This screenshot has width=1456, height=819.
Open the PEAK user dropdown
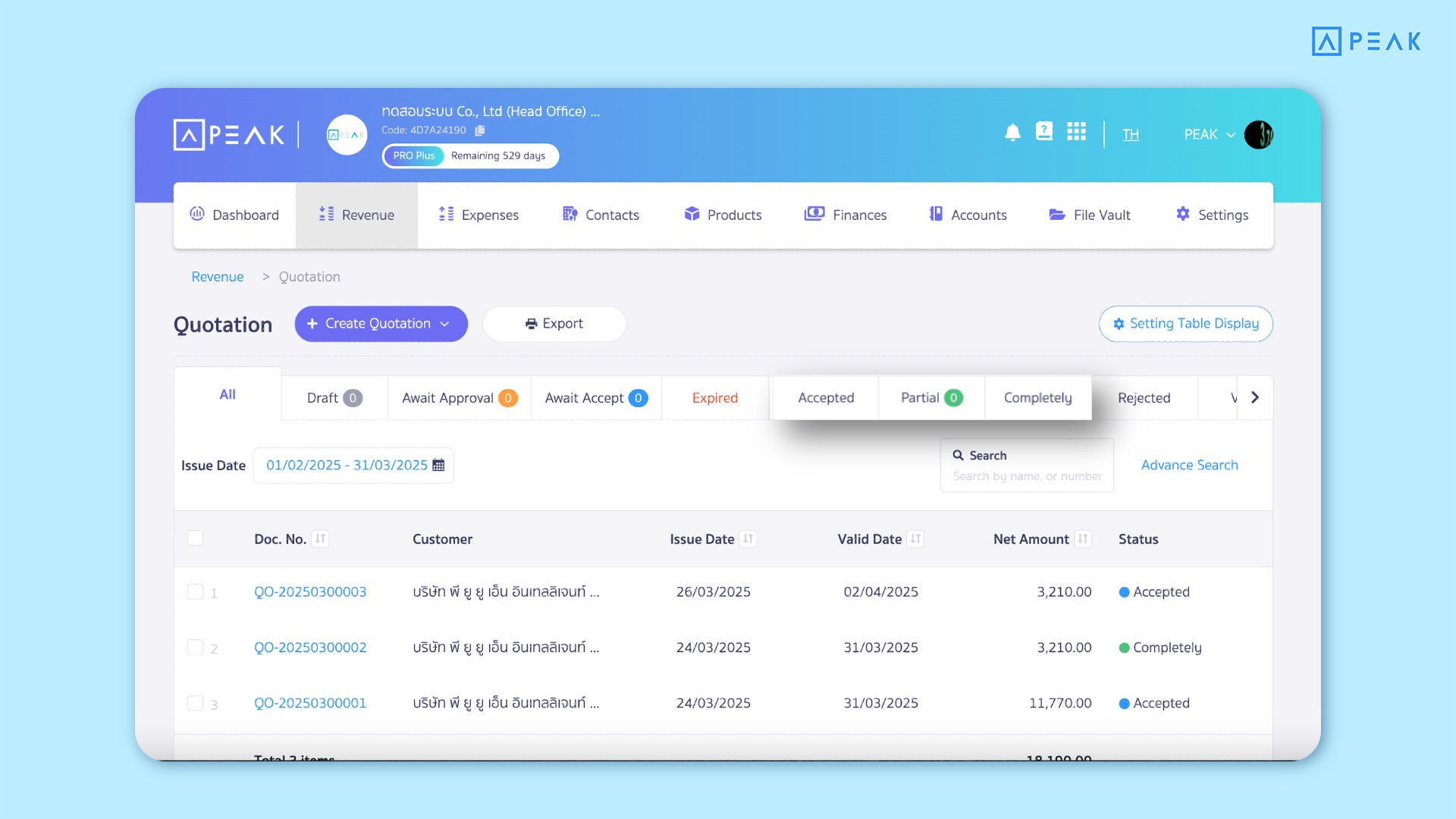pyautogui.click(x=1210, y=135)
